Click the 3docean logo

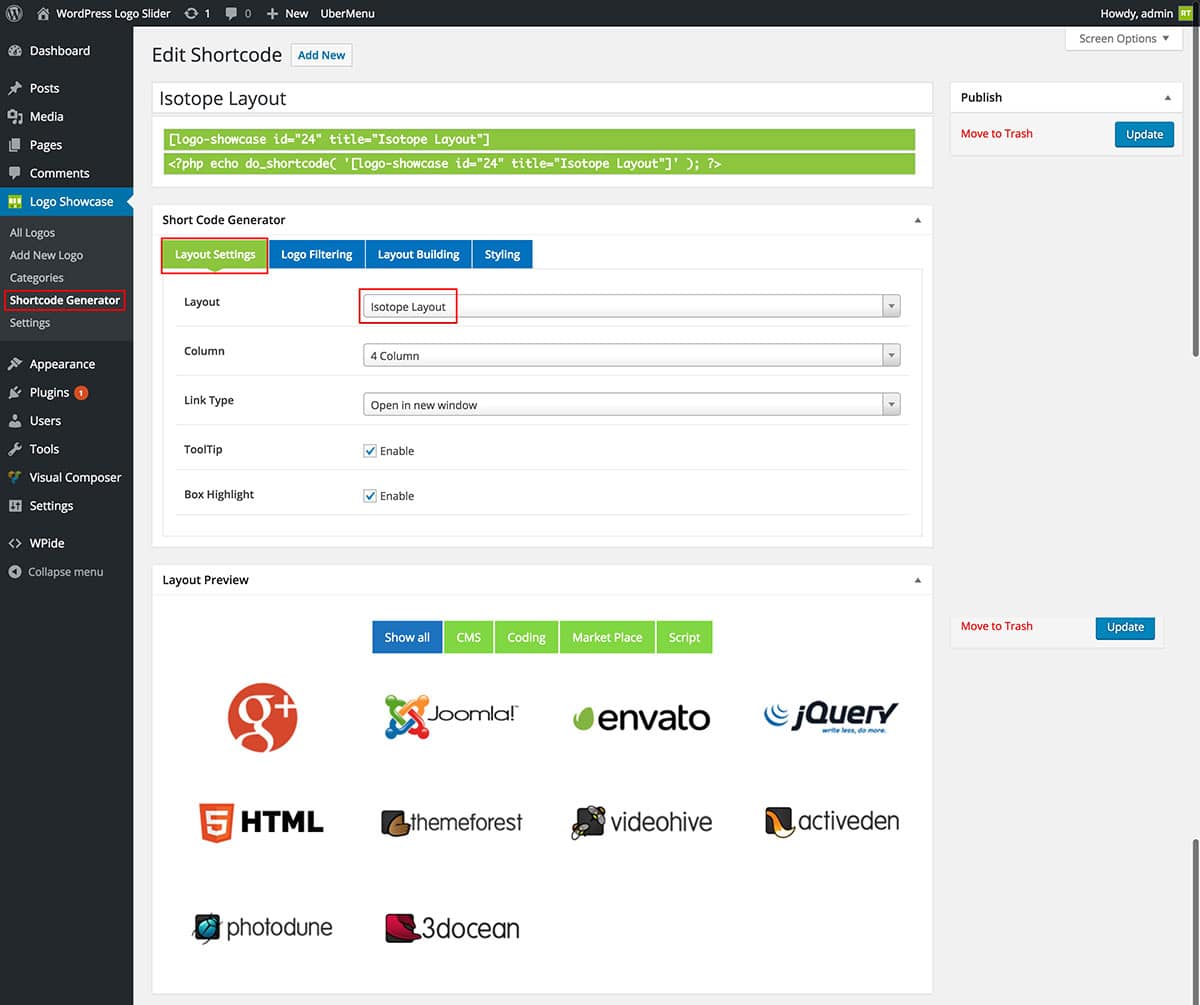(452, 928)
